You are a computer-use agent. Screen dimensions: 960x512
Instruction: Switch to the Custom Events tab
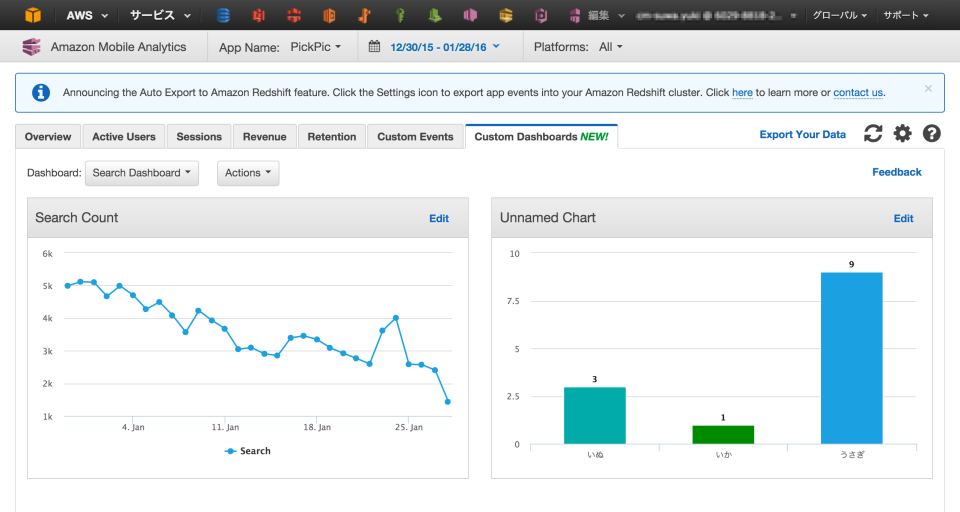(x=415, y=137)
